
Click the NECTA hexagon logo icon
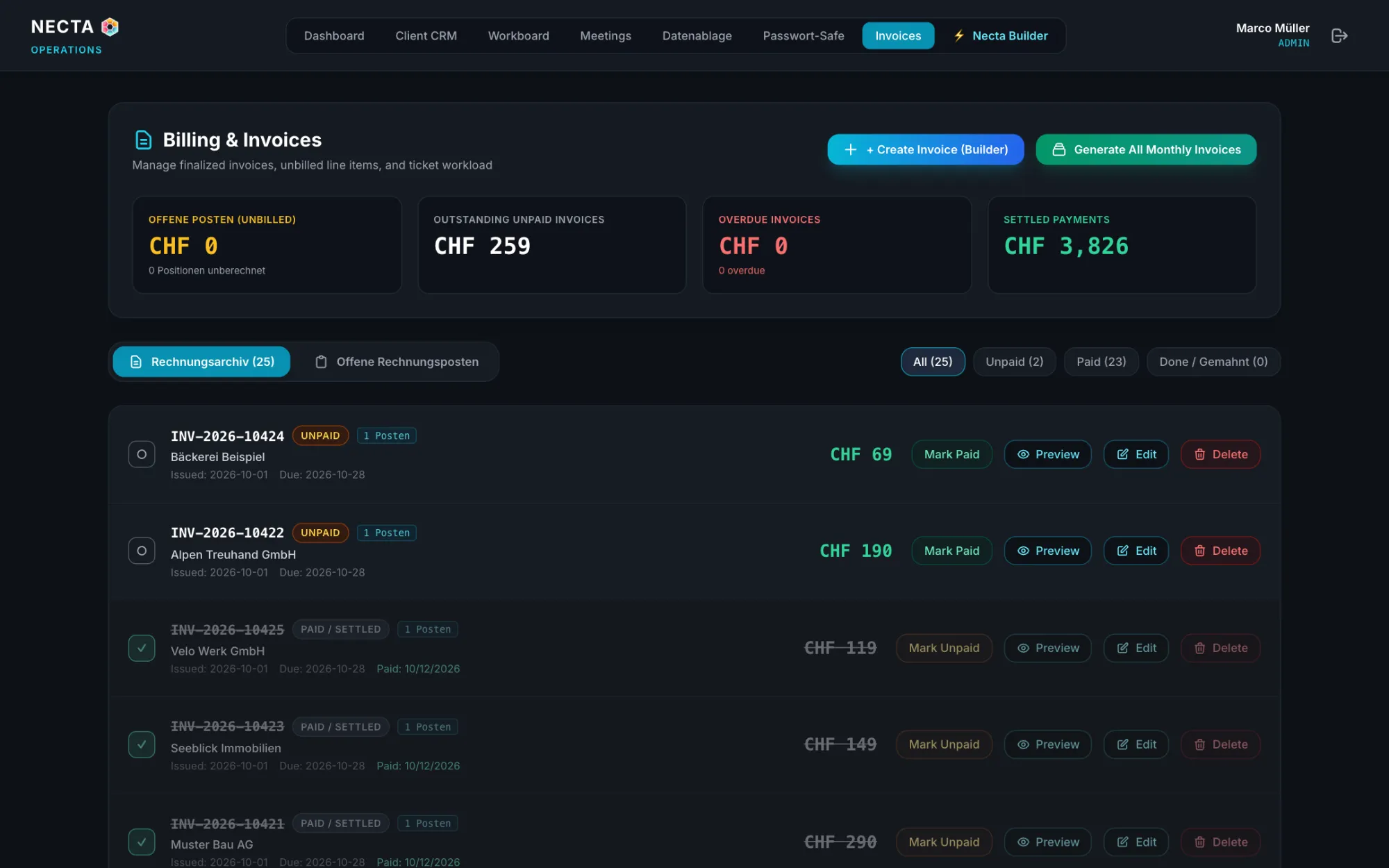coord(110,27)
